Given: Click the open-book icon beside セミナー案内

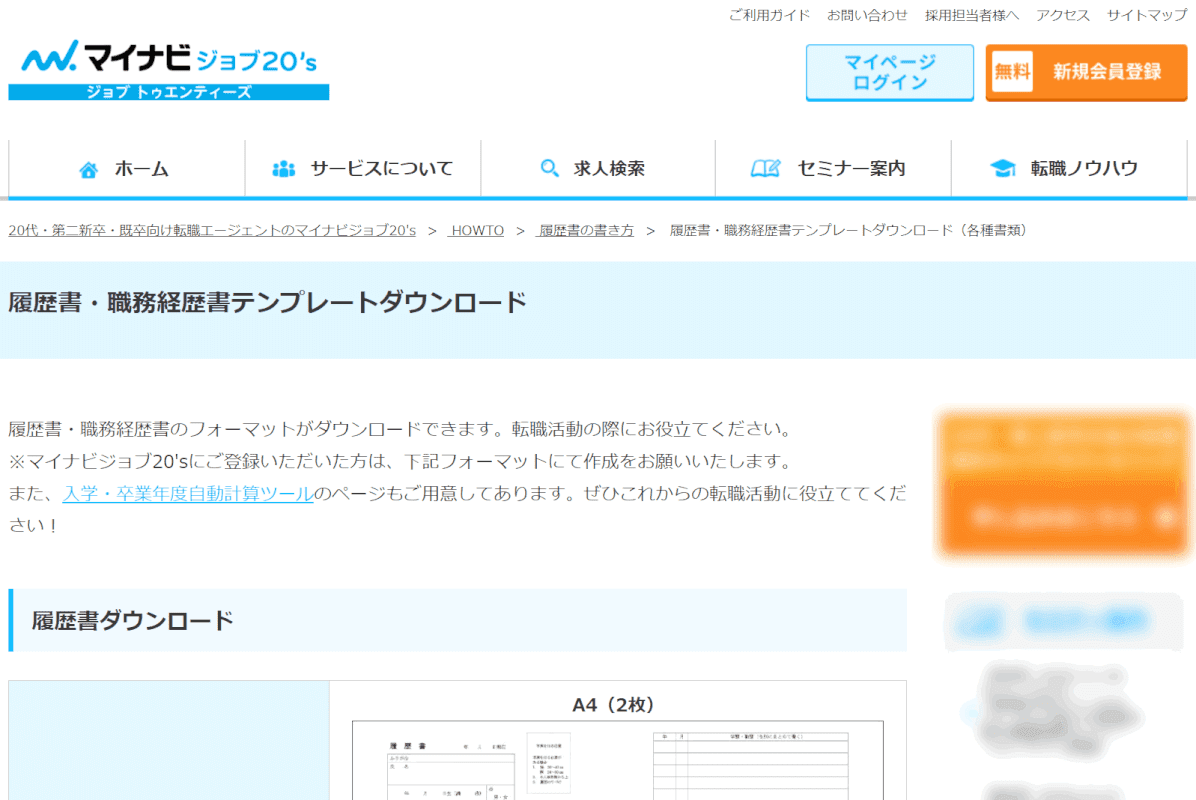Looking at the screenshot, I should tap(765, 169).
